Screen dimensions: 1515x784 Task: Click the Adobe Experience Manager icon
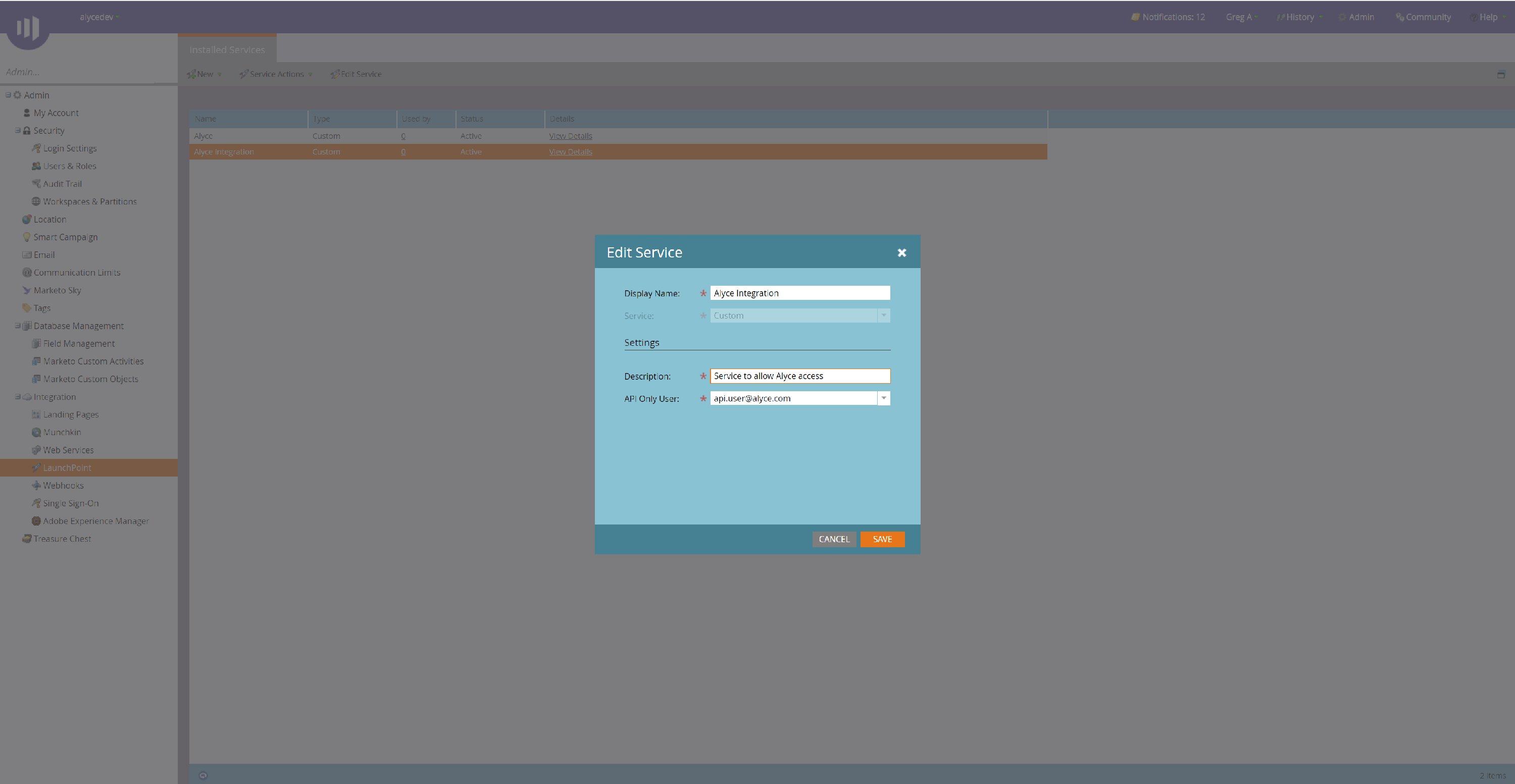click(x=36, y=520)
